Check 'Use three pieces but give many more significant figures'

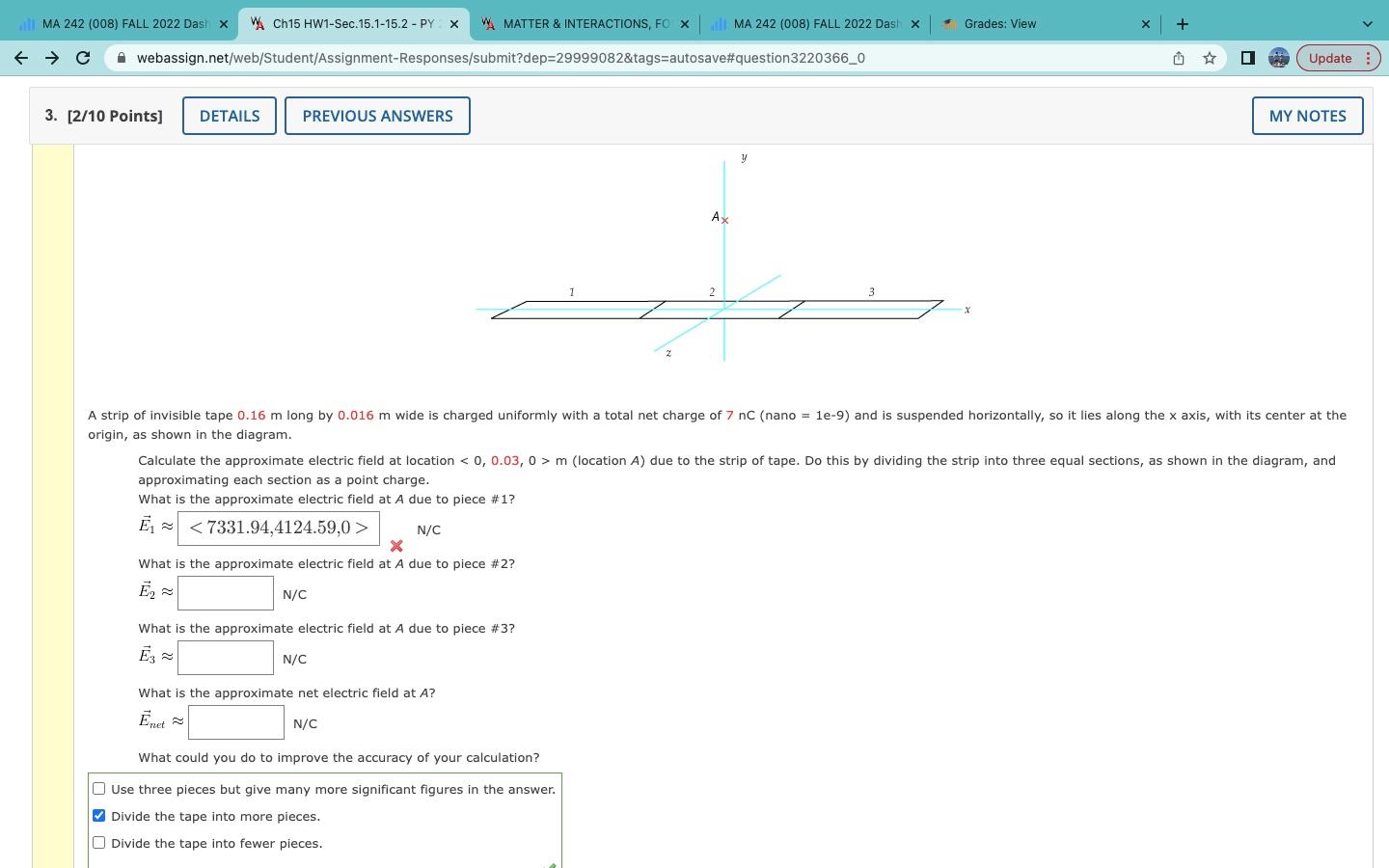click(x=98, y=788)
